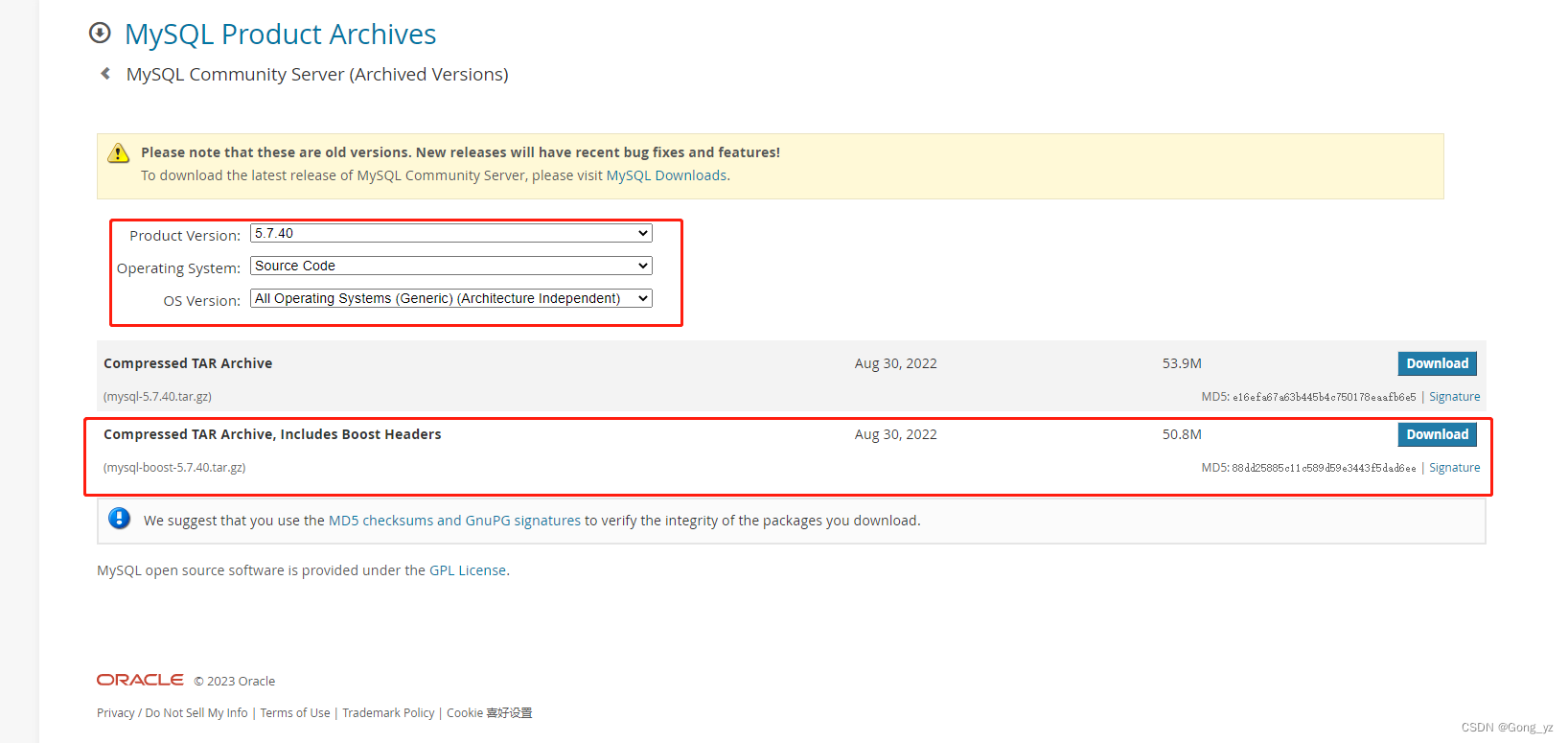Click the 50.8M file size
Image resolution: width=1568 pixels, height=743 pixels.
1182,434
